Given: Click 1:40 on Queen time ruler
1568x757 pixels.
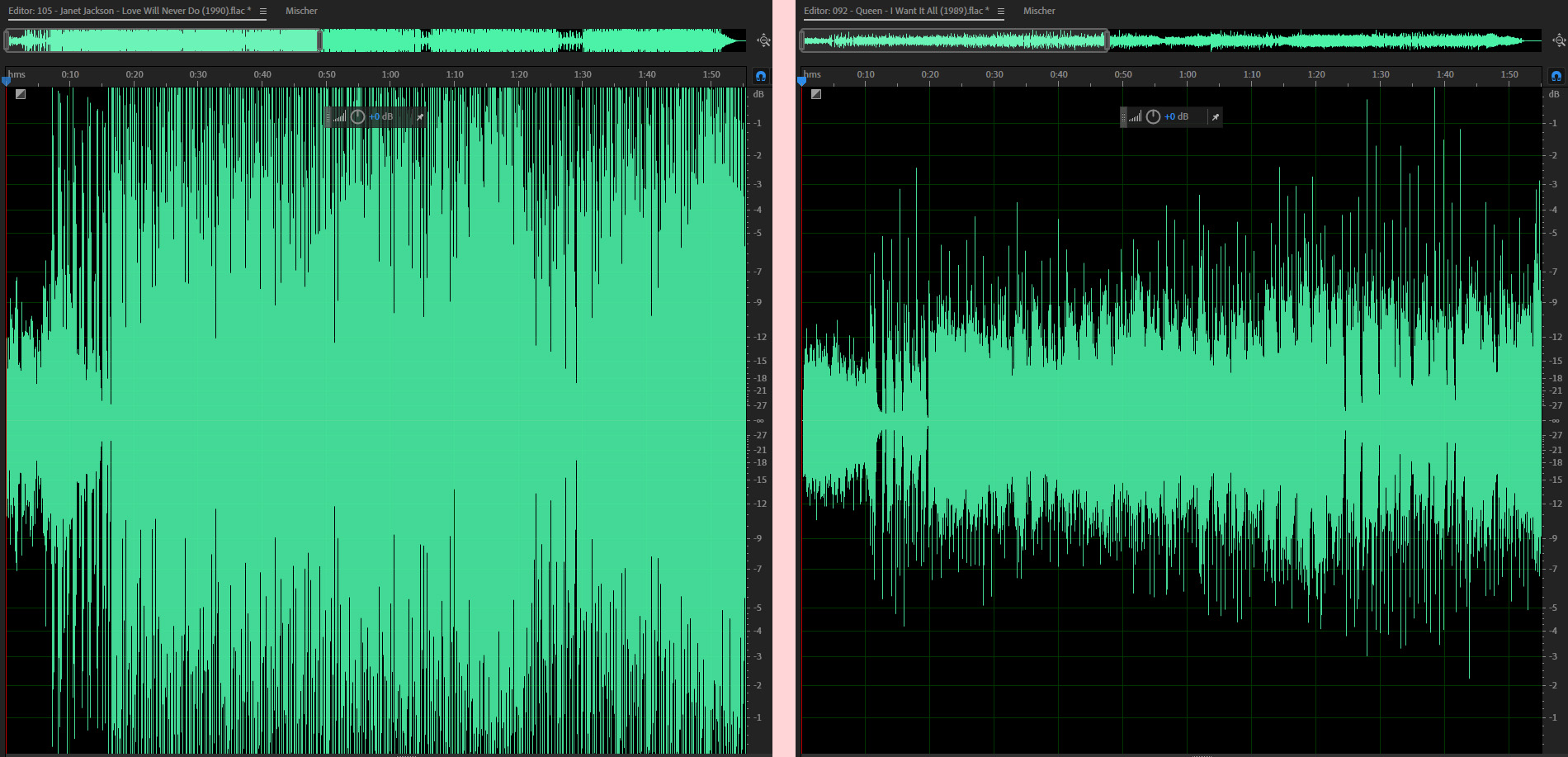Looking at the screenshot, I should (x=1445, y=74).
